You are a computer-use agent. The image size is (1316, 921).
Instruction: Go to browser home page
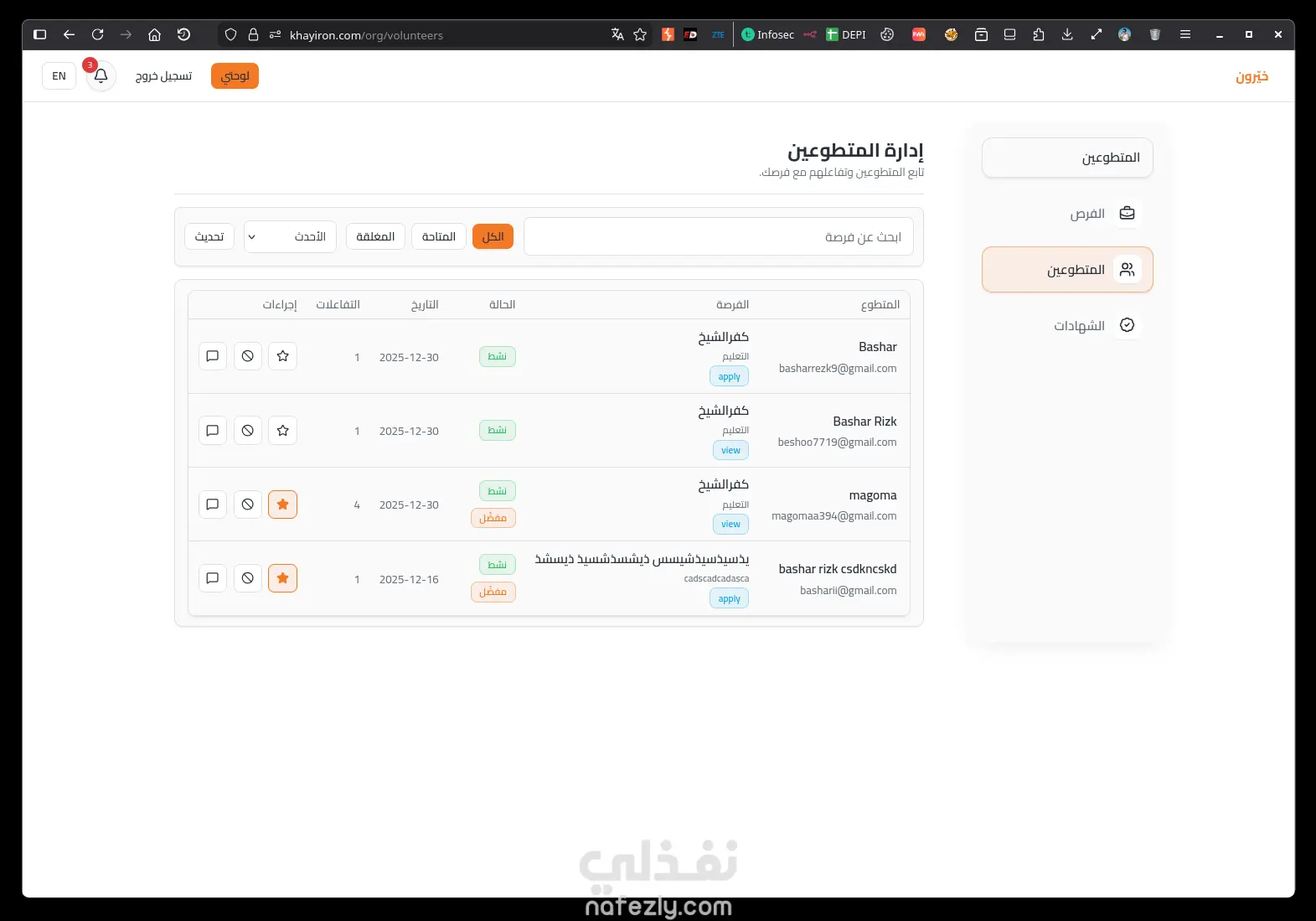point(154,34)
